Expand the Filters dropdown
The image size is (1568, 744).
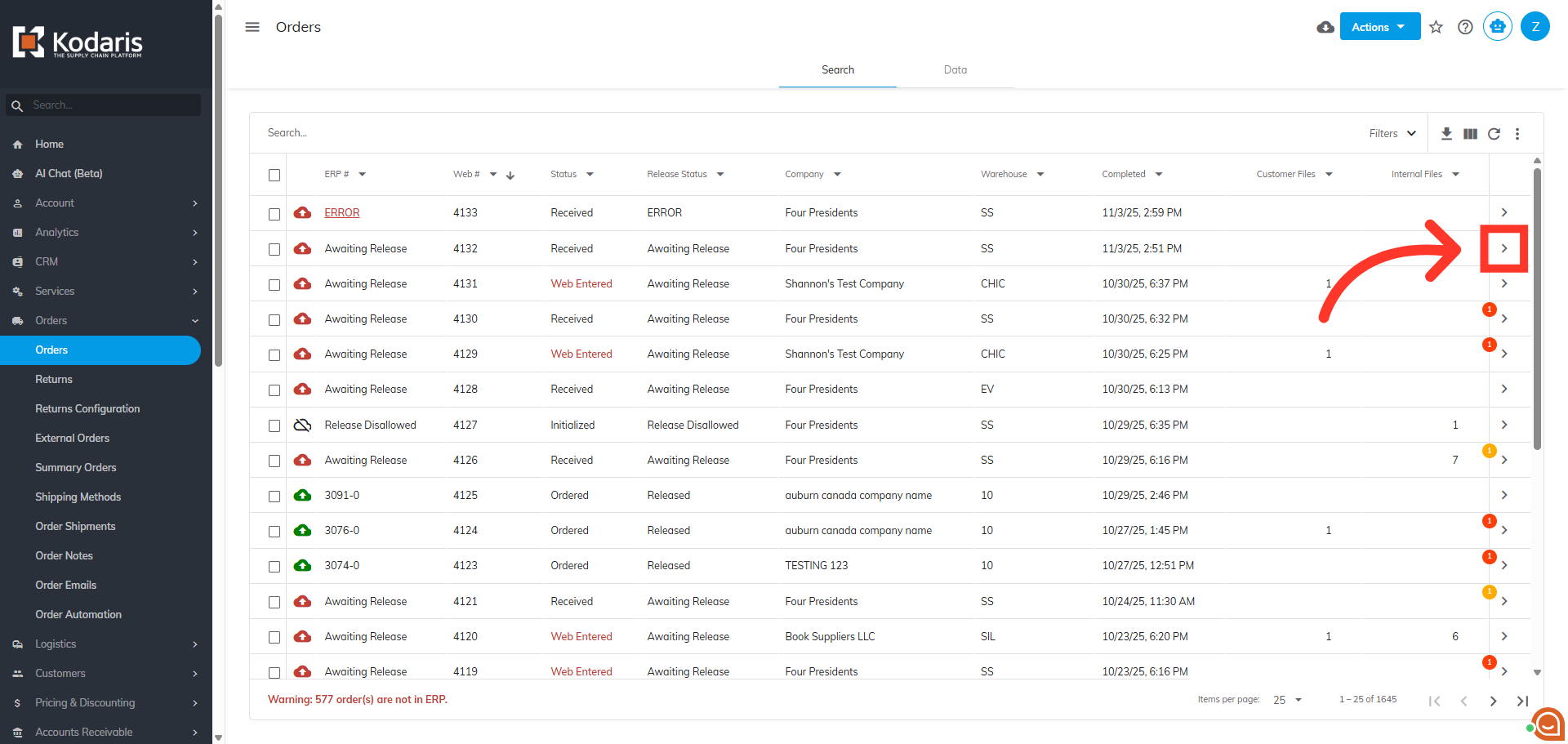click(x=1393, y=133)
